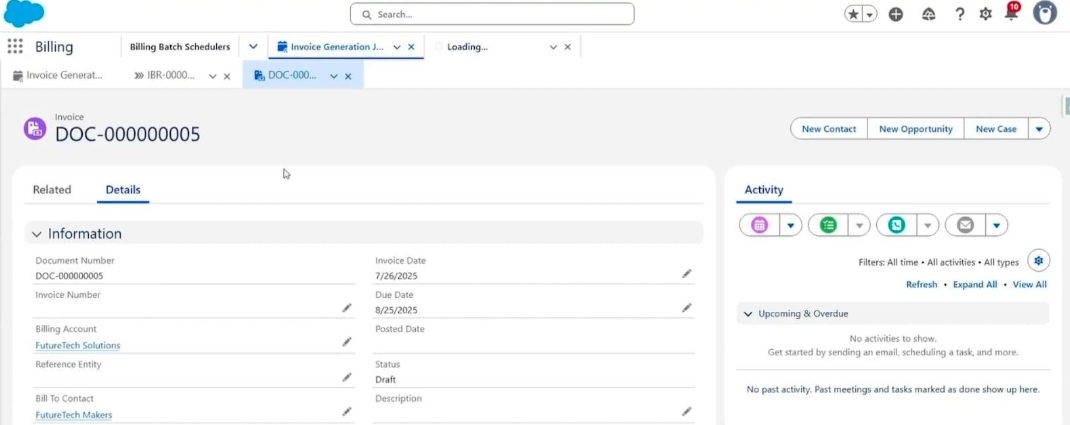Click New Event calendar icon
Image resolution: width=1070 pixels, height=425 pixels.
click(759, 225)
